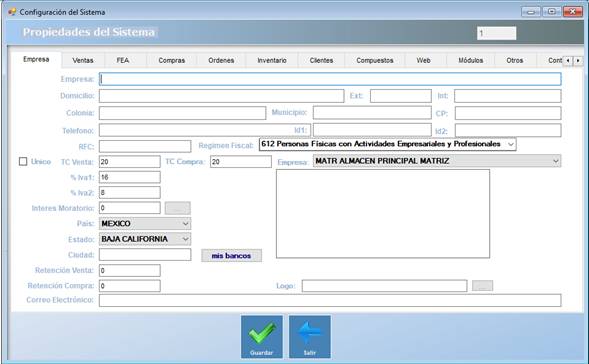Minimize the Configuración del Sistema window
Screen dimensions: 589x364
[531, 12]
